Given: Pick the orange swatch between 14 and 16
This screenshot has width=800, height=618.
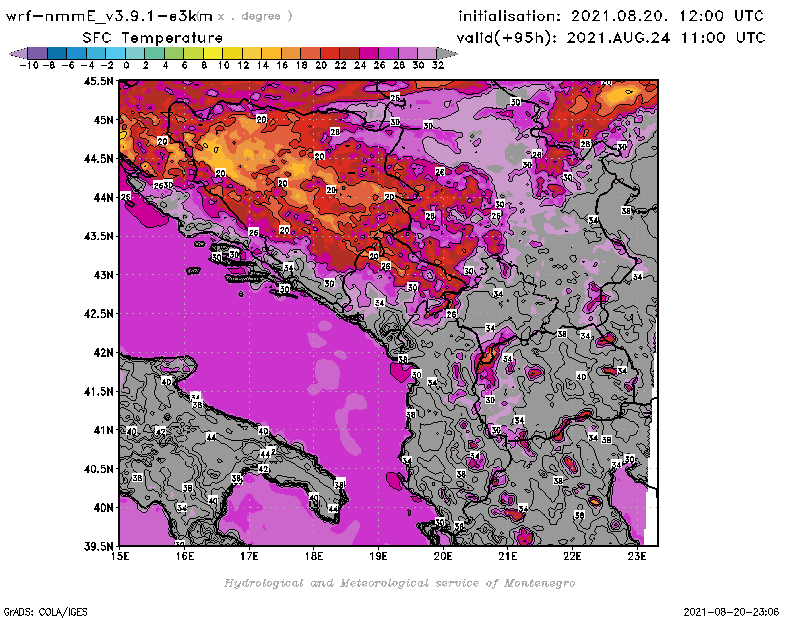Looking at the screenshot, I should point(272,54).
